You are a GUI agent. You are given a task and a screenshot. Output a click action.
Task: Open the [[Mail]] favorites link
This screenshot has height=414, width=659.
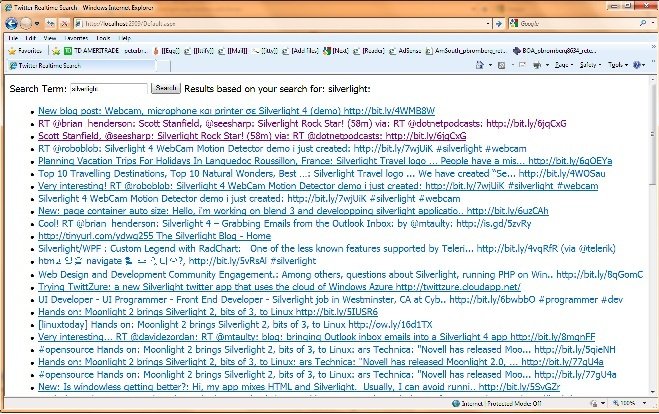tap(233, 51)
